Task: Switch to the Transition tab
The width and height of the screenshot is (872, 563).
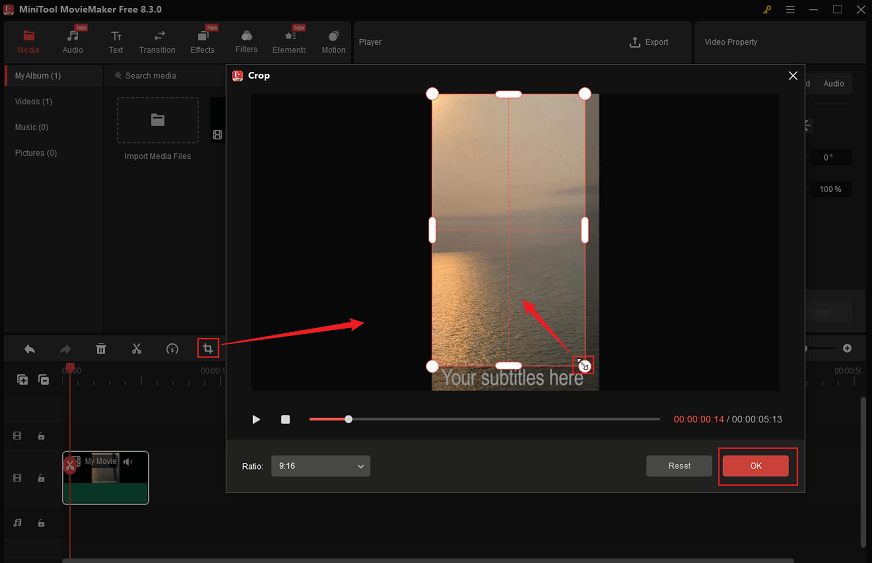Action: (157, 41)
